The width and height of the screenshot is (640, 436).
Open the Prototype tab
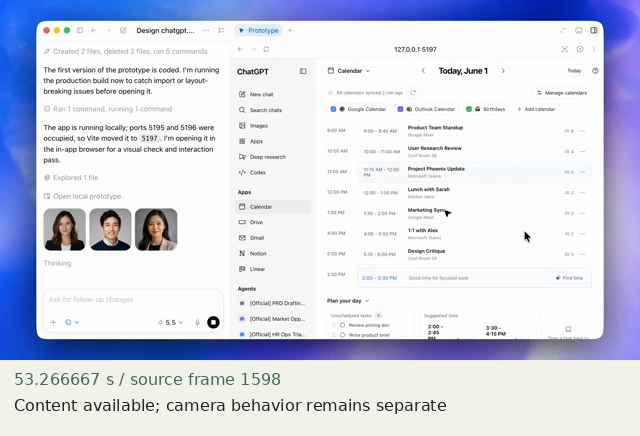258,31
